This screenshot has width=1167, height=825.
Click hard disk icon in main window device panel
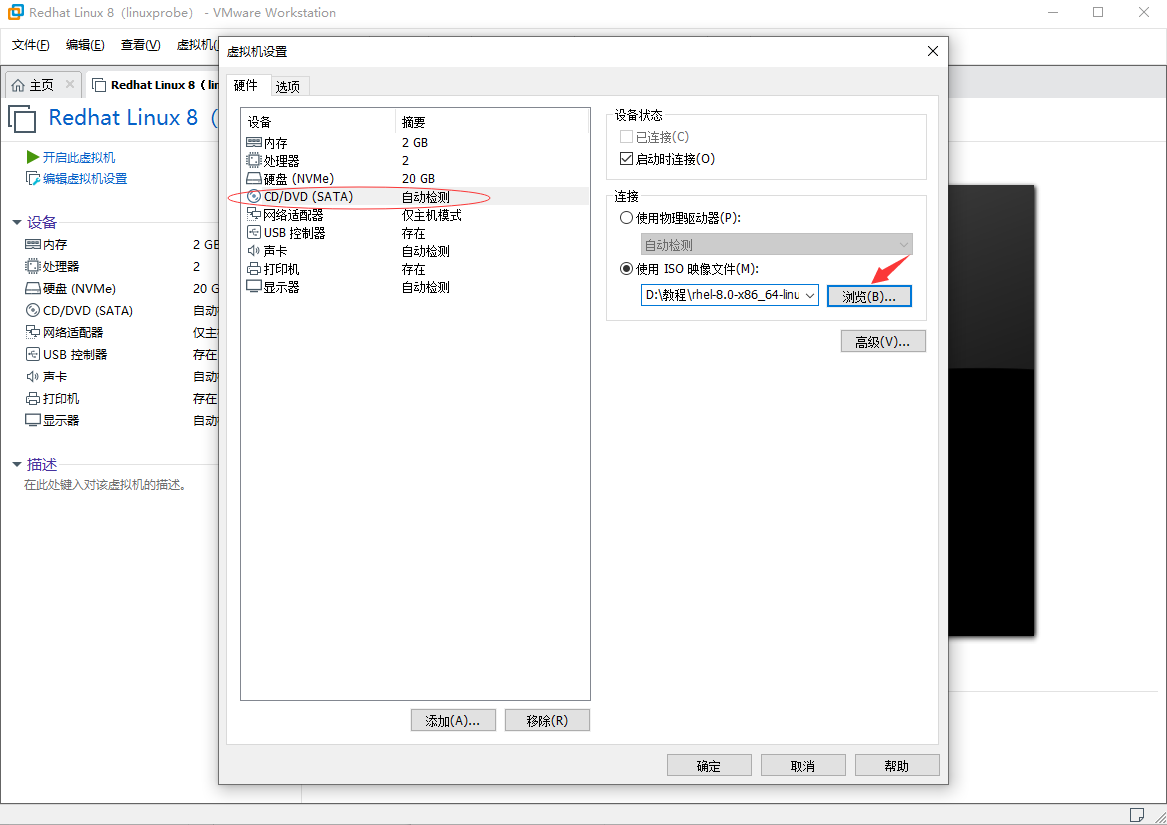point(33,288)
